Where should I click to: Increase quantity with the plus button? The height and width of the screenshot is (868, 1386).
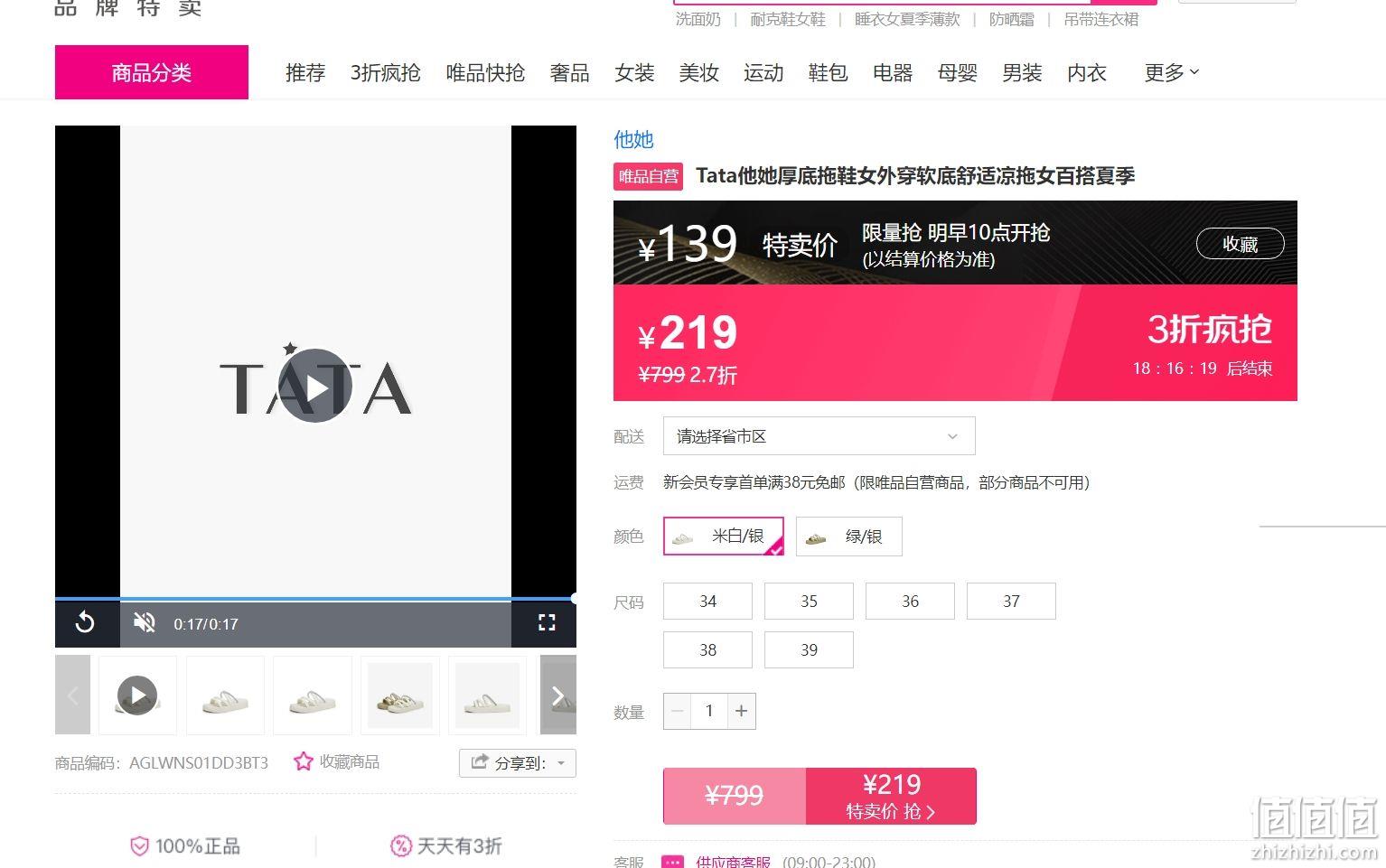(742, 711)
